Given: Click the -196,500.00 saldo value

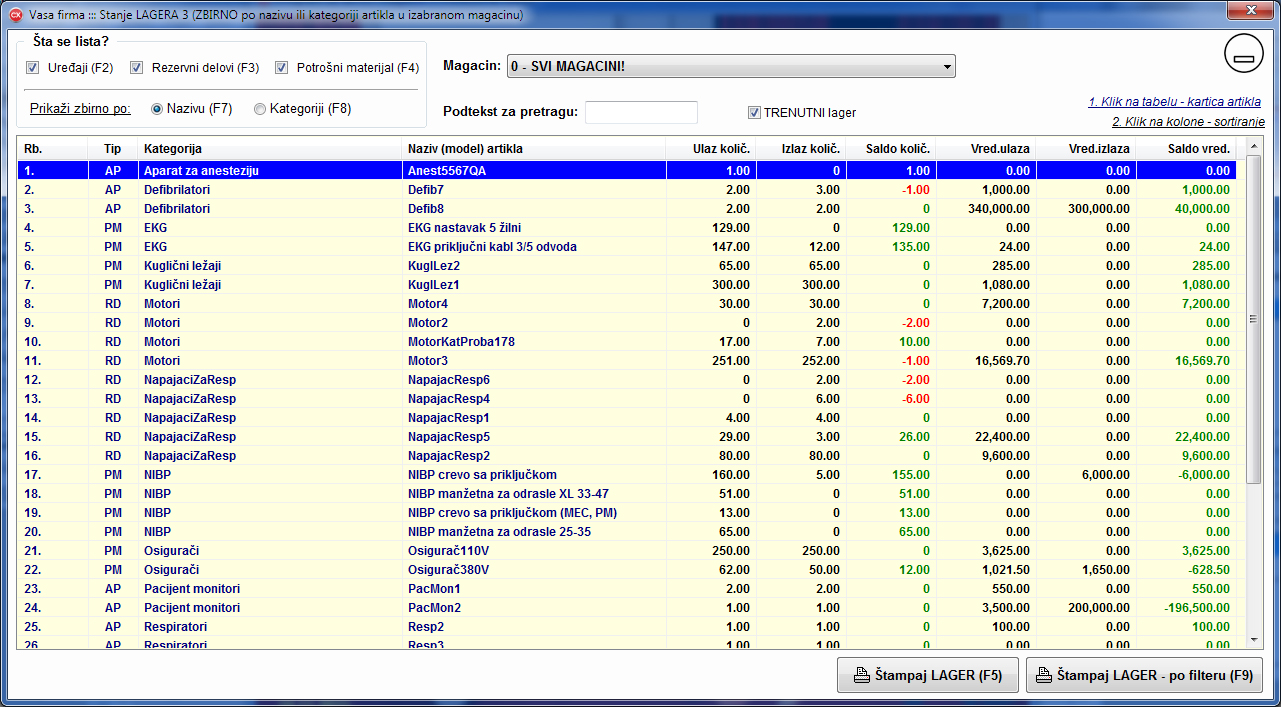Looking at the screenshot, I should (x=1198, y=608).
